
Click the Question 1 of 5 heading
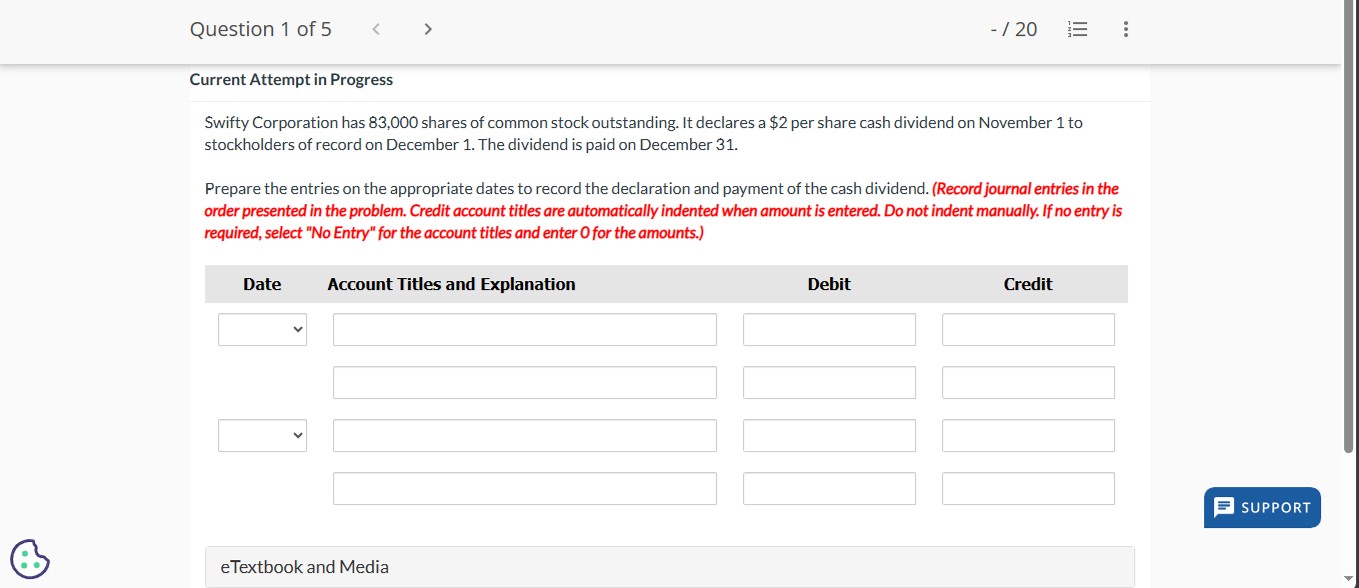coord(260,29)
